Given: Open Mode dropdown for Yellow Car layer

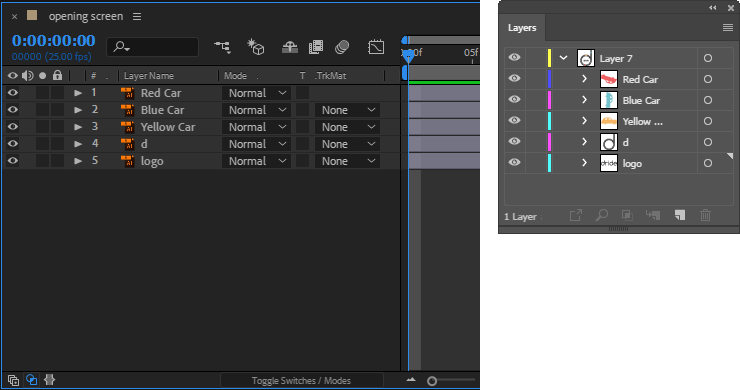Looking at the screenshot, I should tap(257, 127).
